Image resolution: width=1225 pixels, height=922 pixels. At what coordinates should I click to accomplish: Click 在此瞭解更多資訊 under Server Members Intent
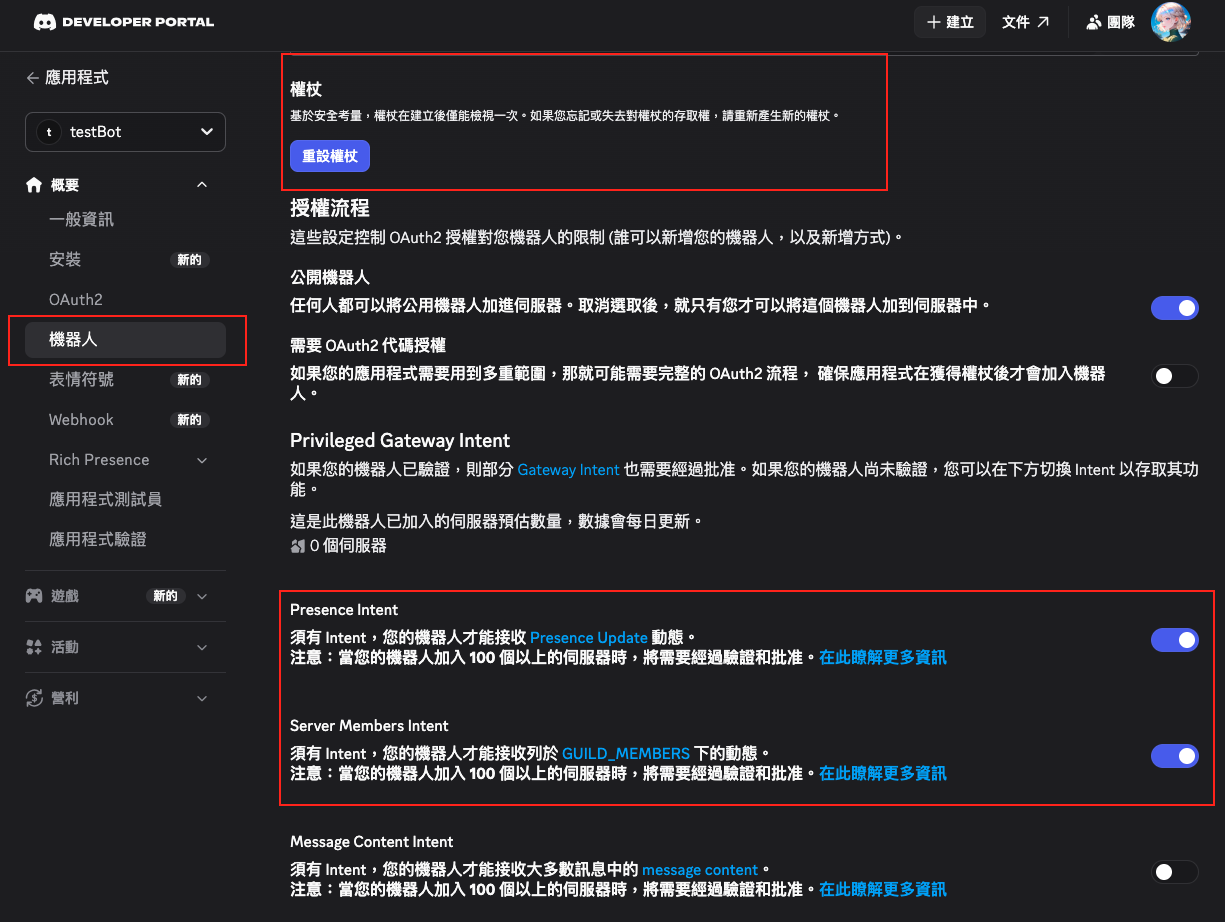(883, 773)
